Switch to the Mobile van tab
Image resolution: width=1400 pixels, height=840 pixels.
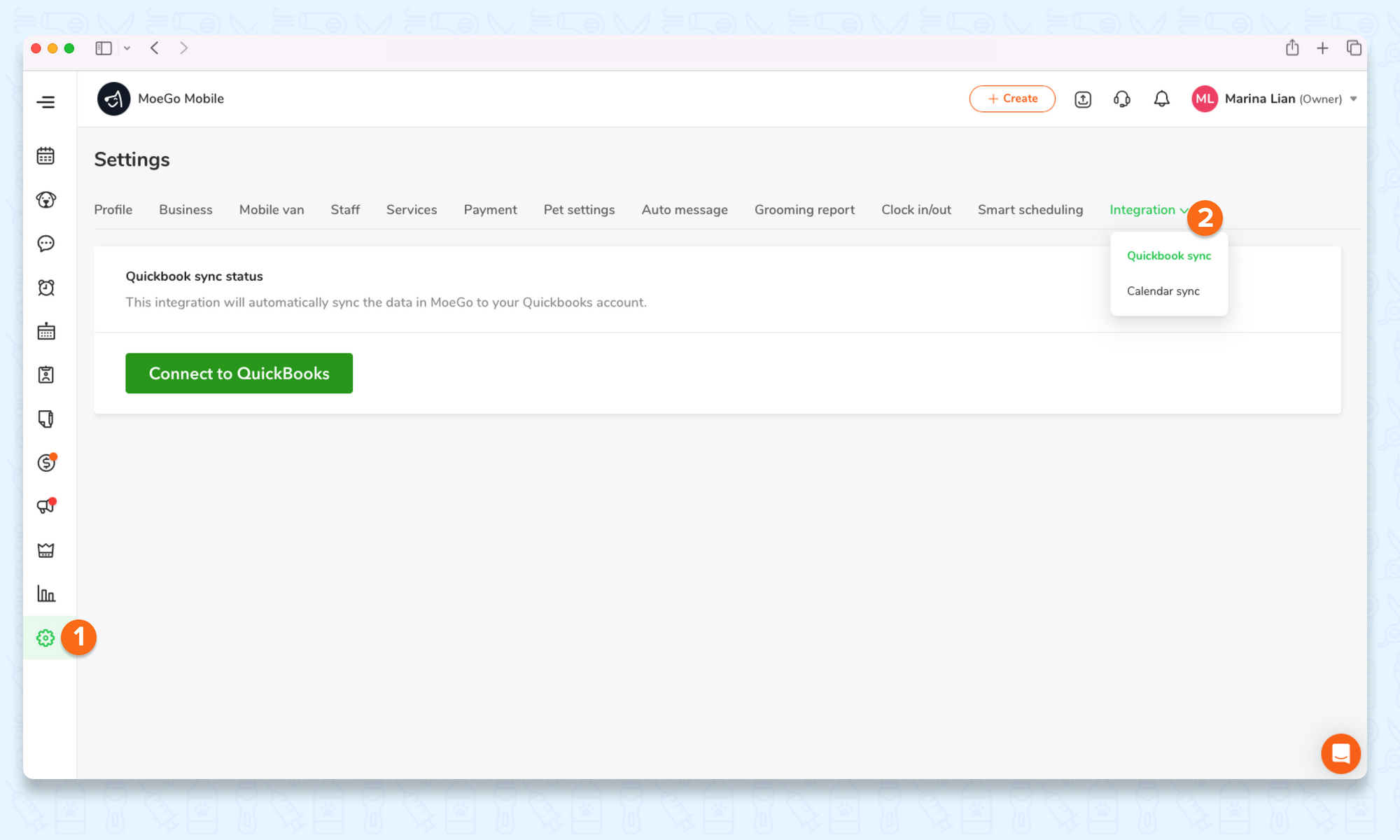tap(272, 210)
